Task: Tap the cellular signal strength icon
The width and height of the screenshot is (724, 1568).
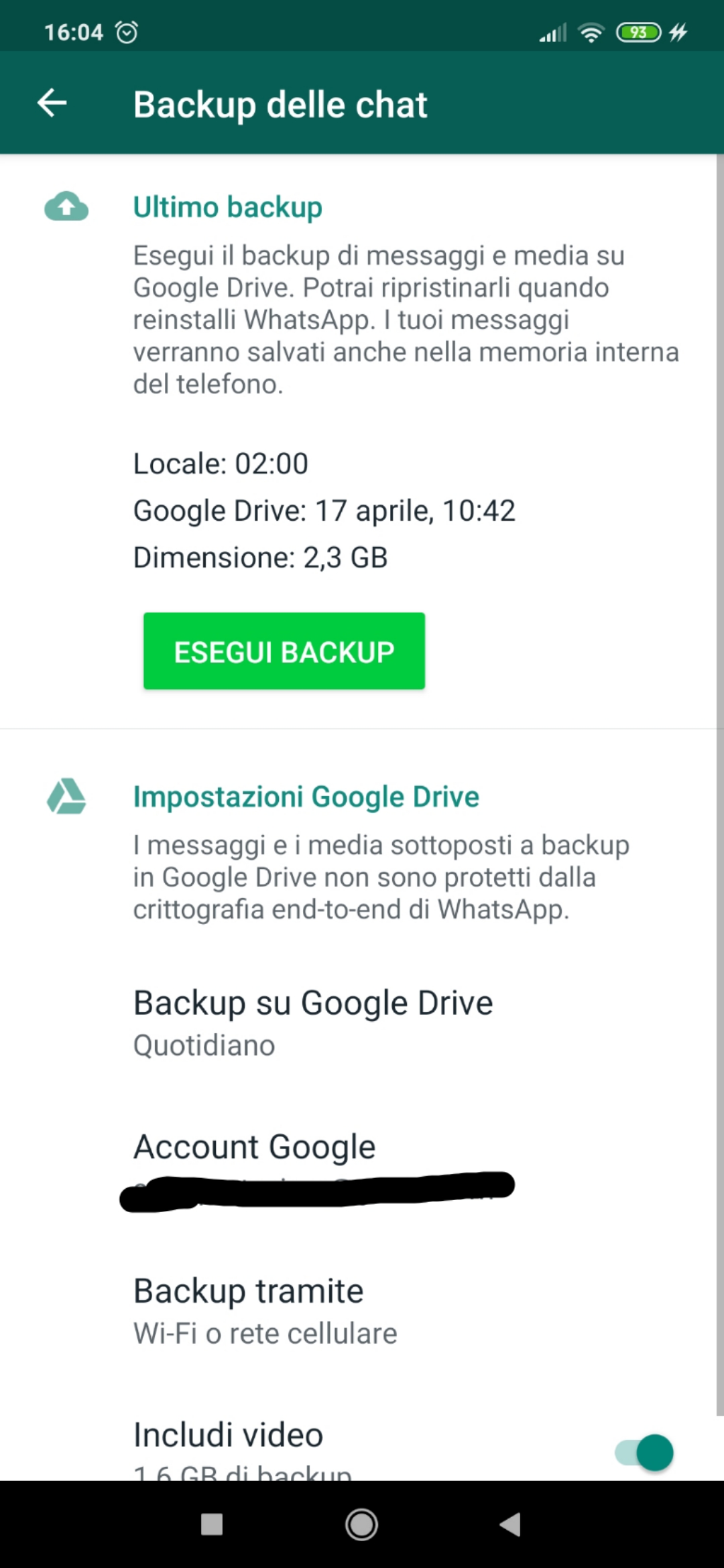Action: pyautogui.click(x=553, y=32)
